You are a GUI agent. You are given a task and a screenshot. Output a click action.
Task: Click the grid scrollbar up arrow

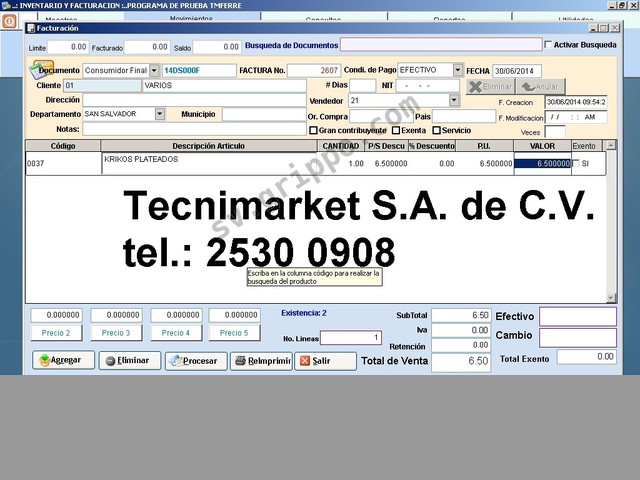611,145
